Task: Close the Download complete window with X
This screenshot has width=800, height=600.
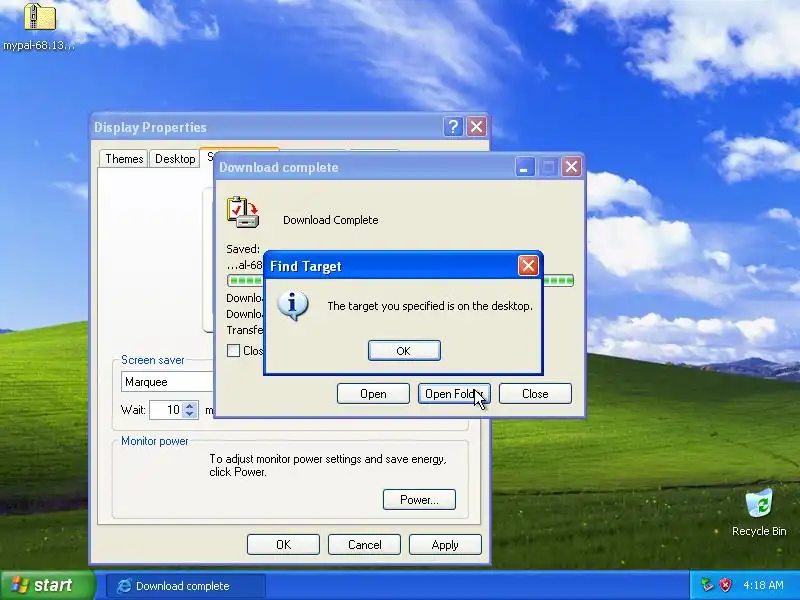Action: (x=571, y=167)
